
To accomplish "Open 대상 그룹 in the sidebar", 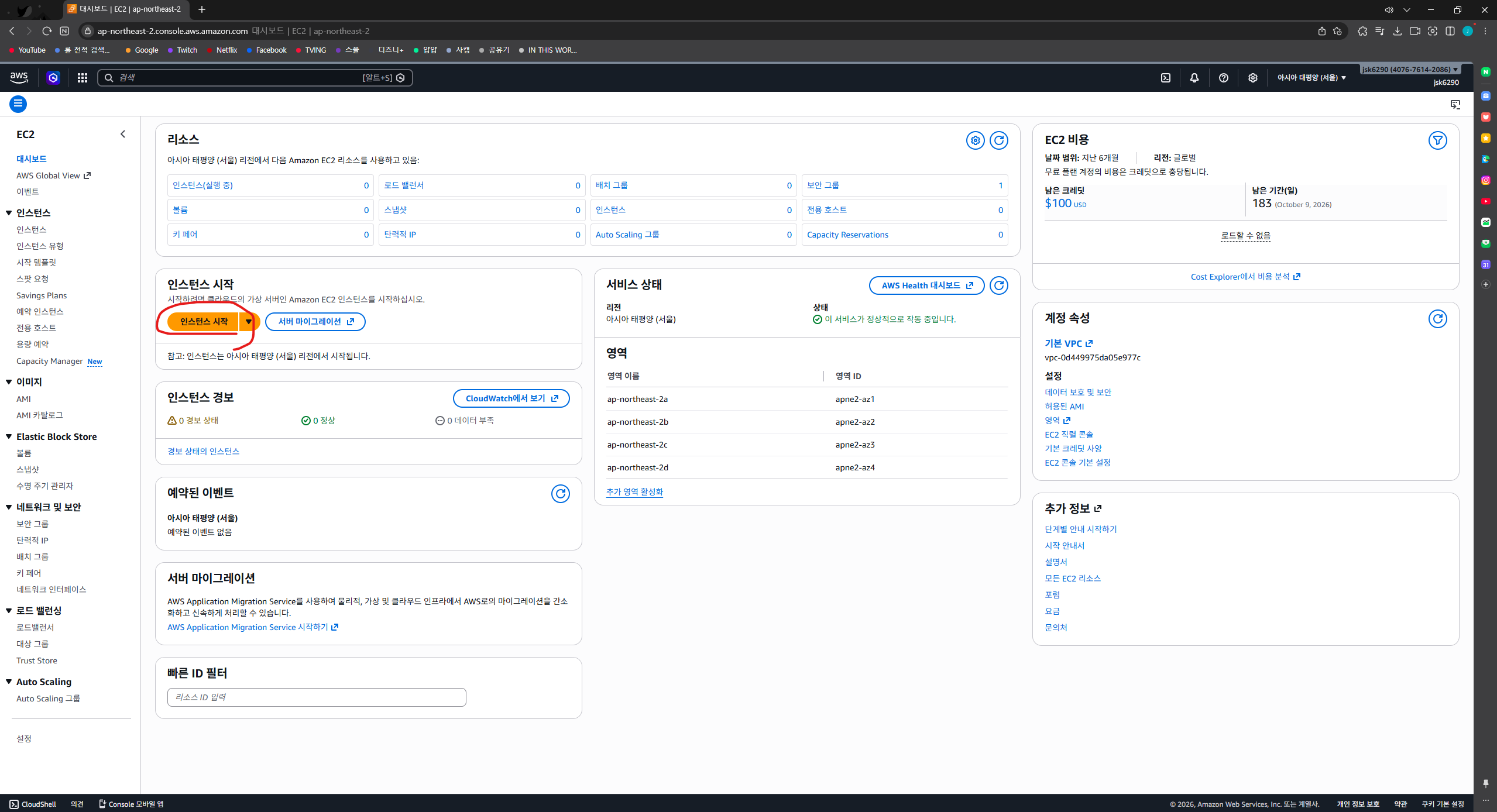I will pos(32,644).
